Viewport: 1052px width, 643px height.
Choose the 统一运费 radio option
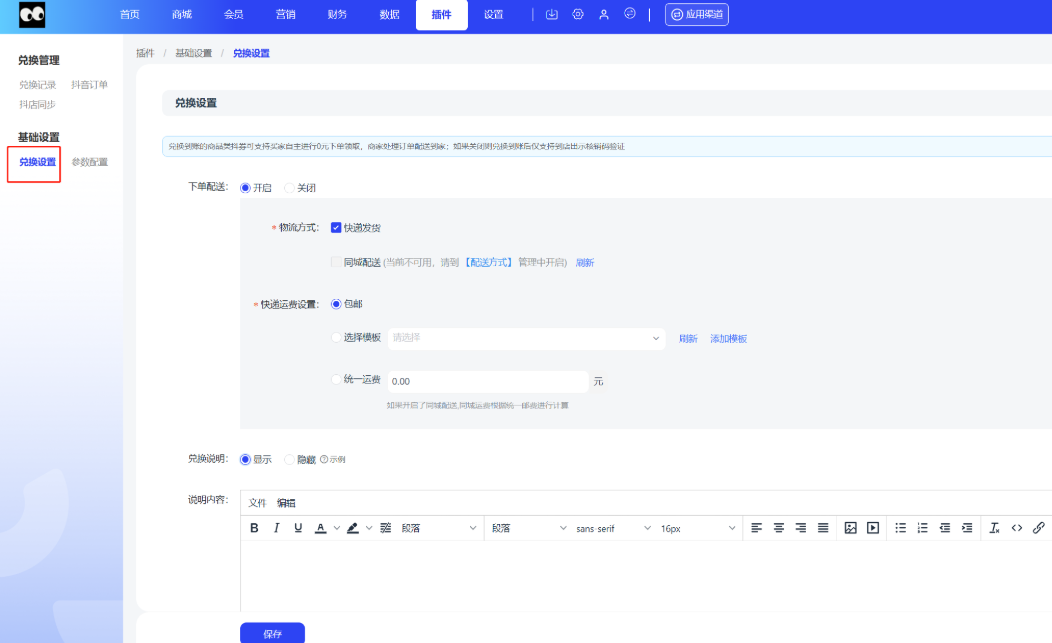337,380
